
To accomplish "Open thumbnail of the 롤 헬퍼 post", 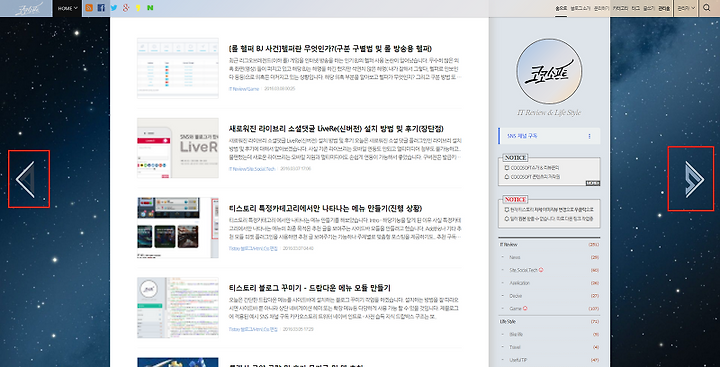I will point(178,68).
